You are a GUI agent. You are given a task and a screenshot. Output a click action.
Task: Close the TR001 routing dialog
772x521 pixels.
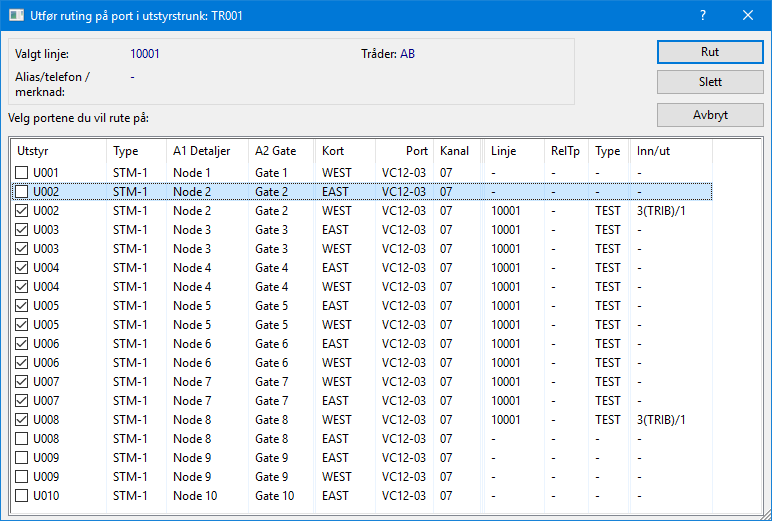click(747, 15)
